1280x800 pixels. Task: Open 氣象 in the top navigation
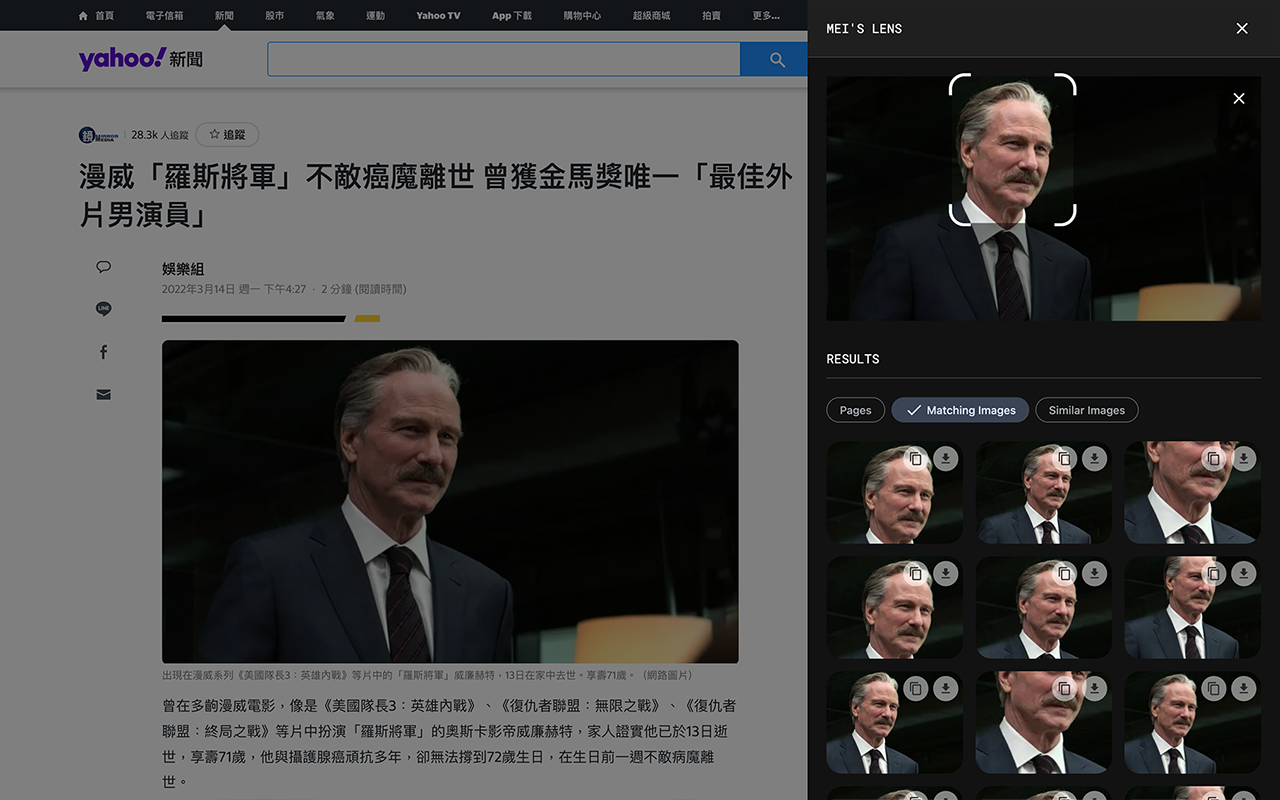[325, 16]
